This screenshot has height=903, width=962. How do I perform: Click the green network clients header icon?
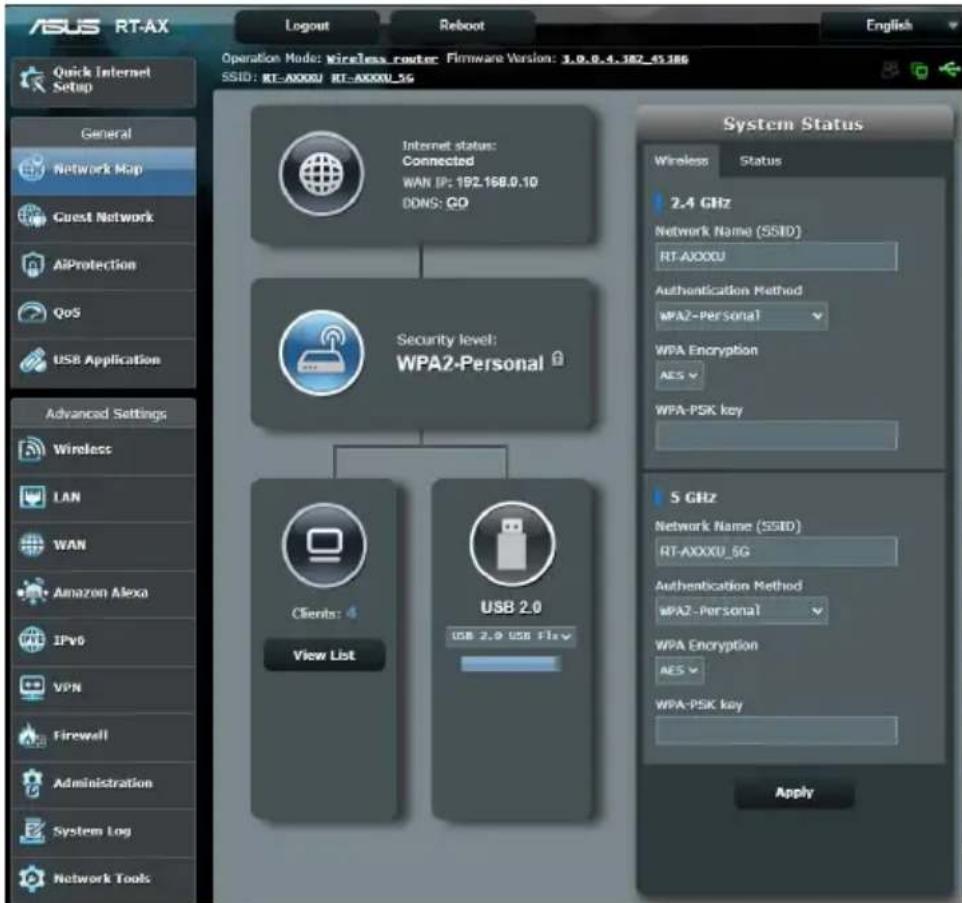click(x=919, y=71)
